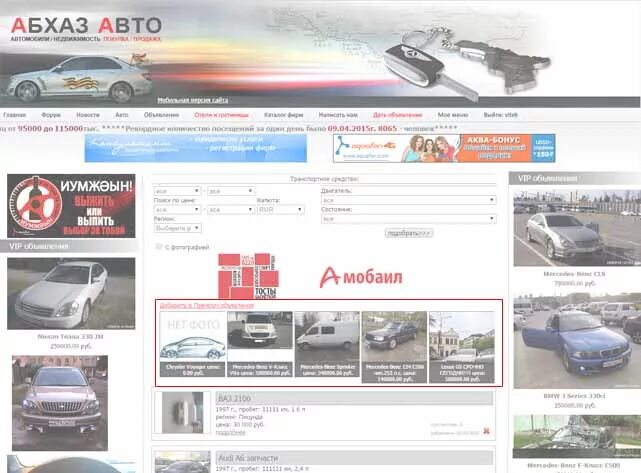
Task: Open the vehicle make dropdown
Action: coord(177,191)
